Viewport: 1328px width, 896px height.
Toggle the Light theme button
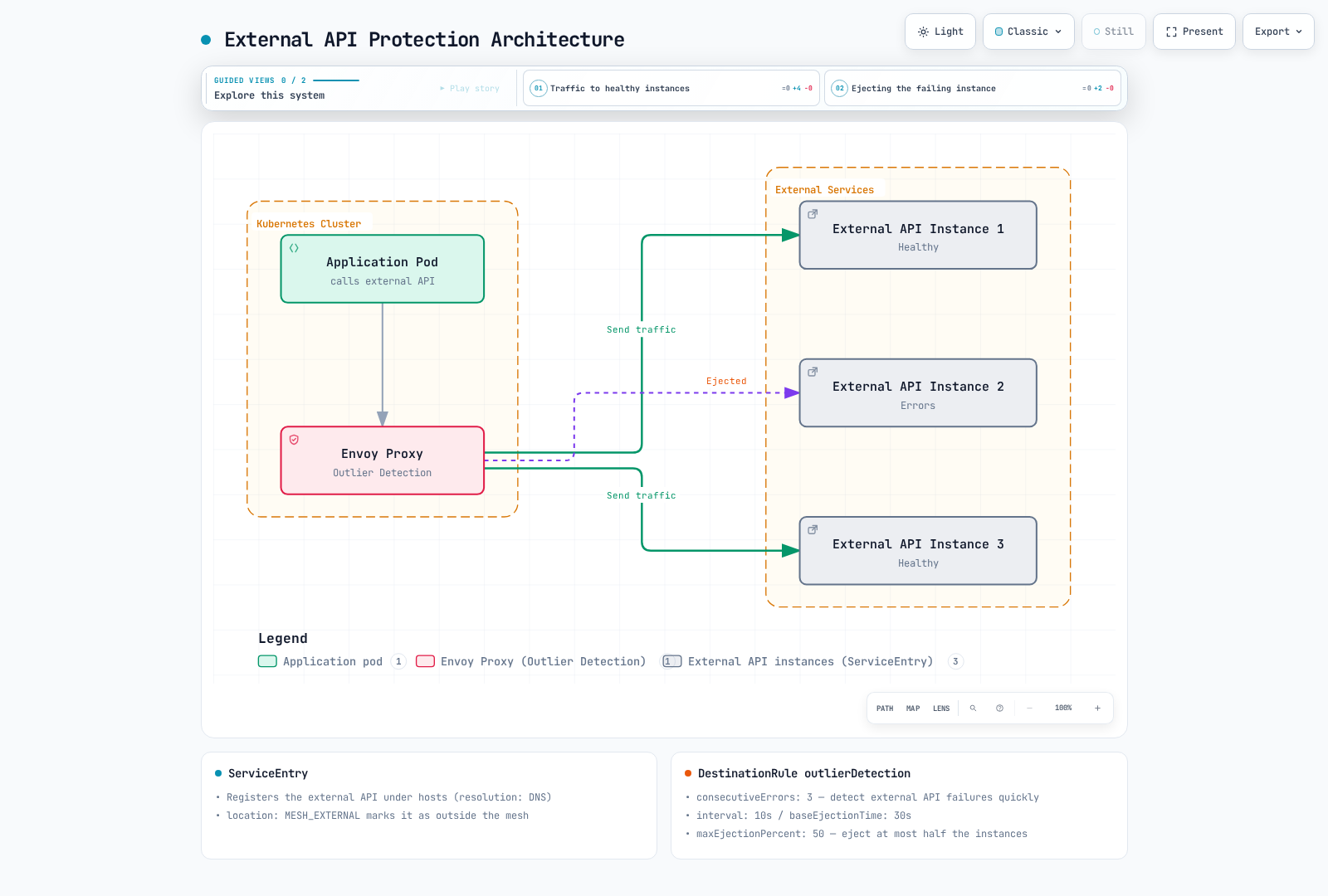[x=940, y=32]
